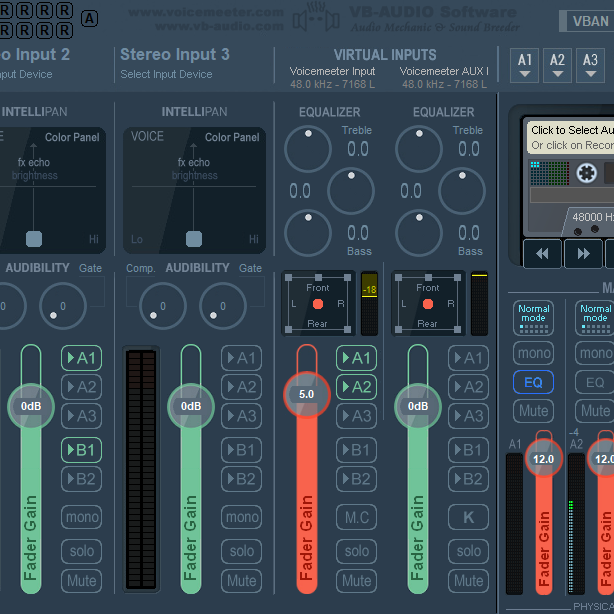
Task: Adjust middle EQ knob of Voicemeeter AUX
Action: point(462,191)
